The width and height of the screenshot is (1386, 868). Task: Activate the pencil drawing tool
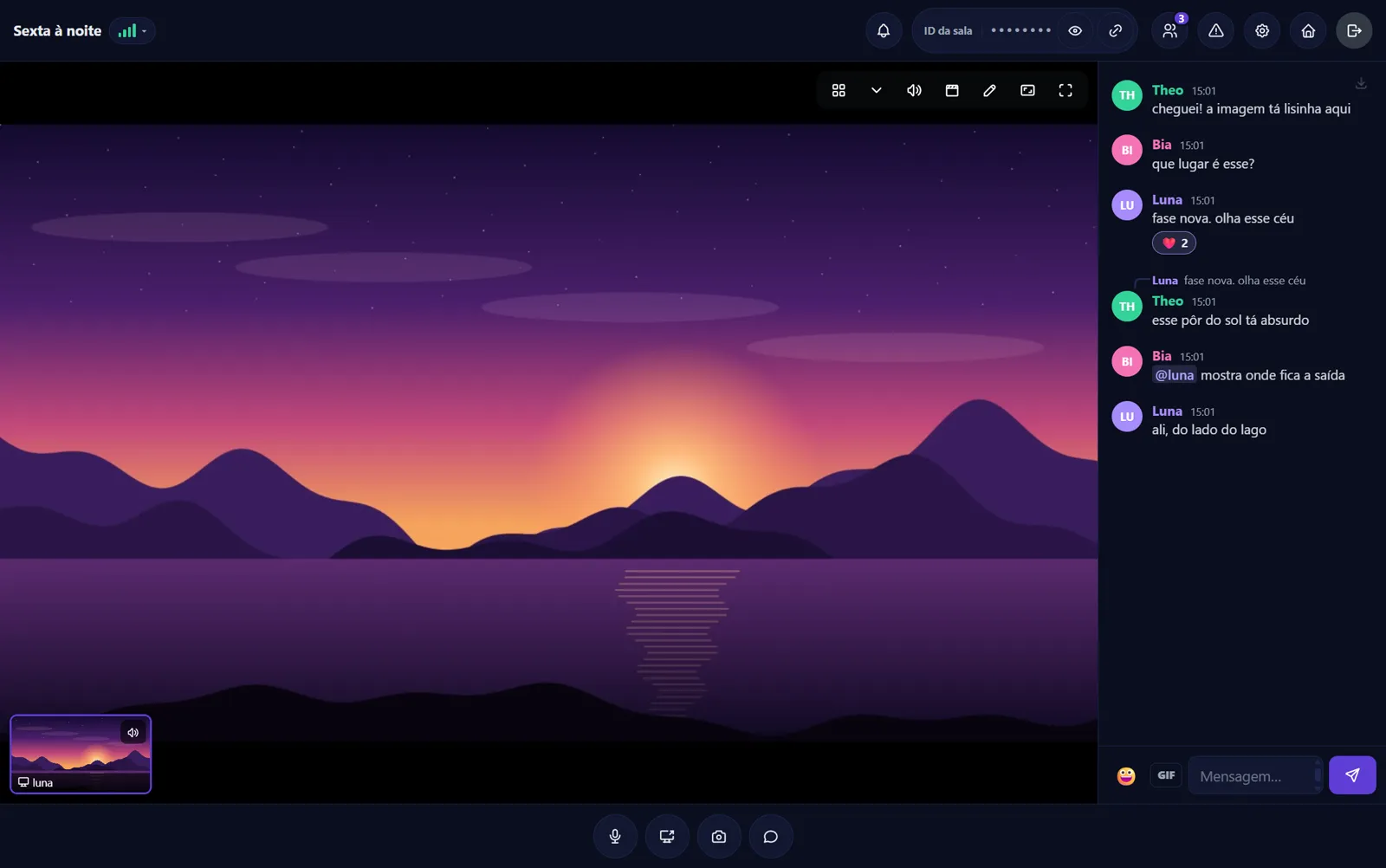pyautogui.click(x=989, y=90)
